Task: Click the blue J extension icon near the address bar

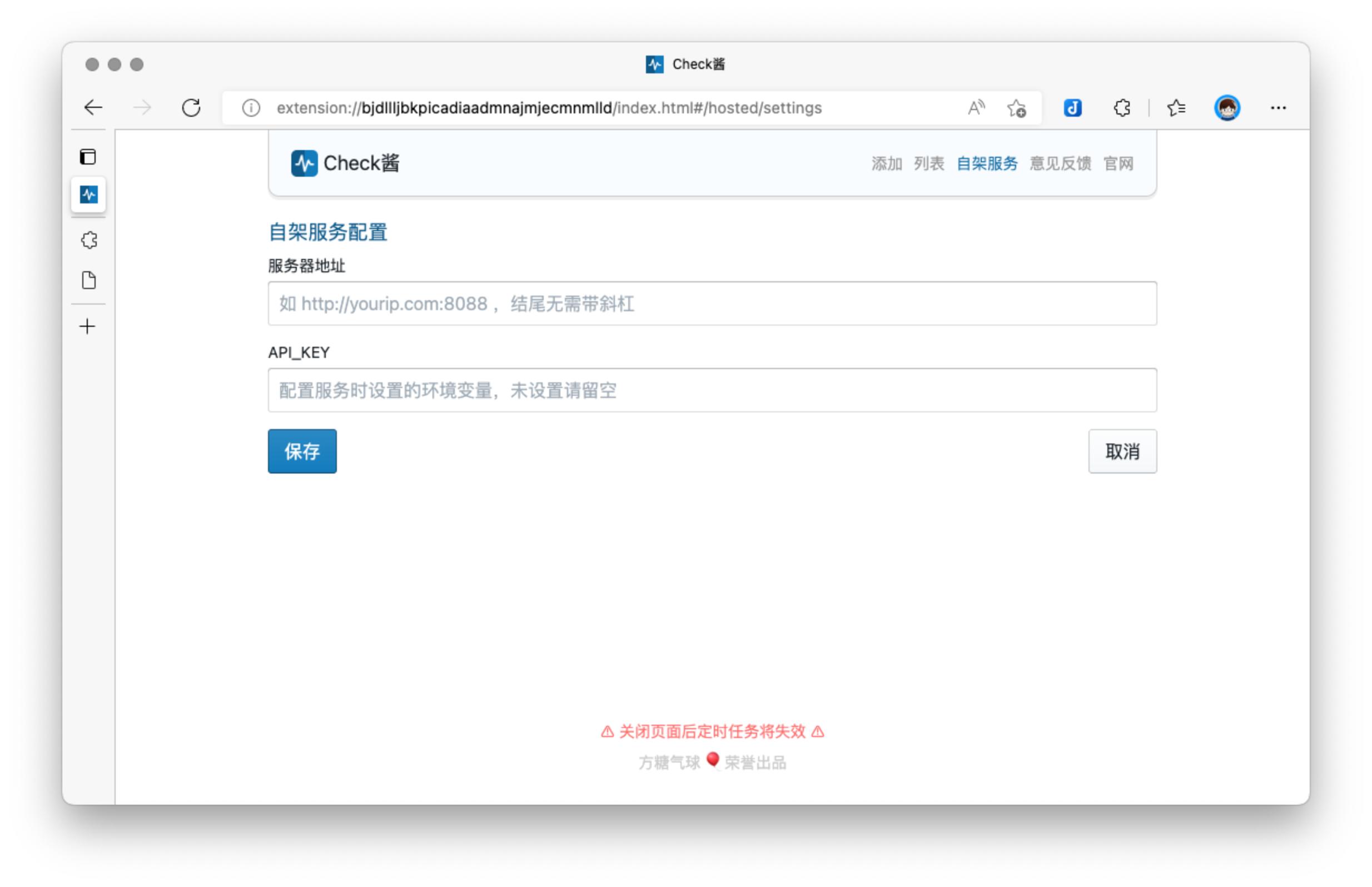Action: [1072, 107]
